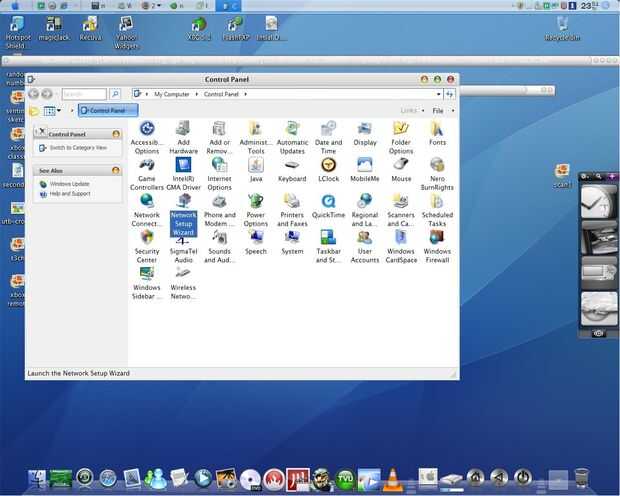Open Mouse settings
Screen dimensions: 620x496
click(x=401, y=170)
